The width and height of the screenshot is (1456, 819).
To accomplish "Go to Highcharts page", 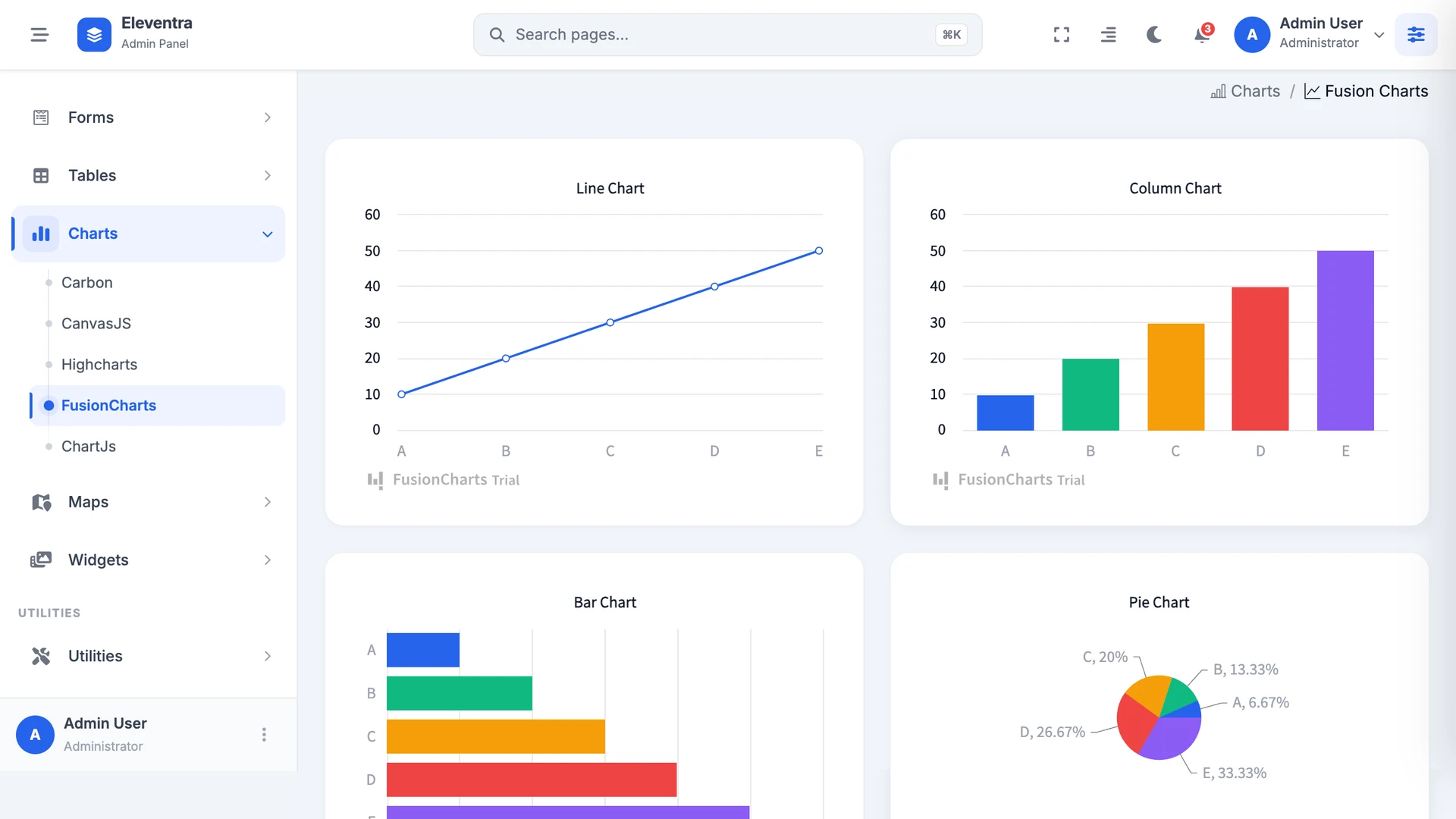I will point(99,364).
